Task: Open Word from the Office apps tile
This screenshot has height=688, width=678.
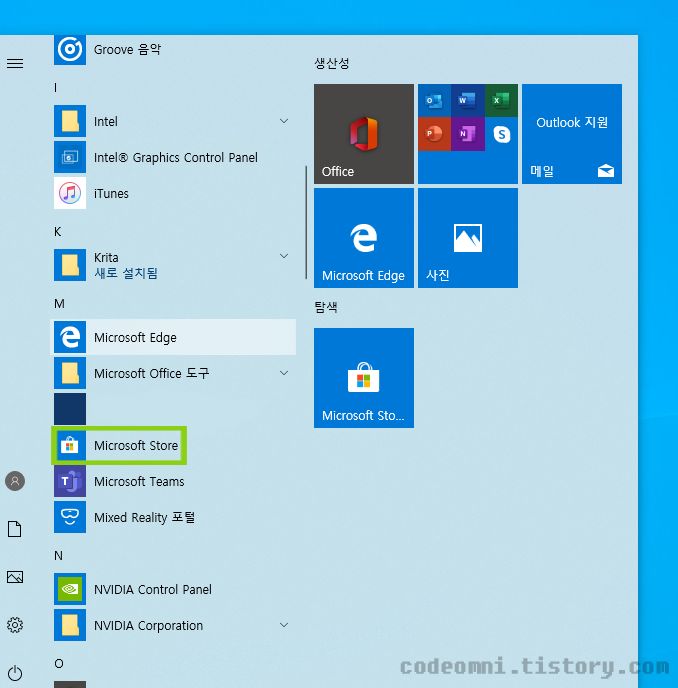Action: point(468,100)
